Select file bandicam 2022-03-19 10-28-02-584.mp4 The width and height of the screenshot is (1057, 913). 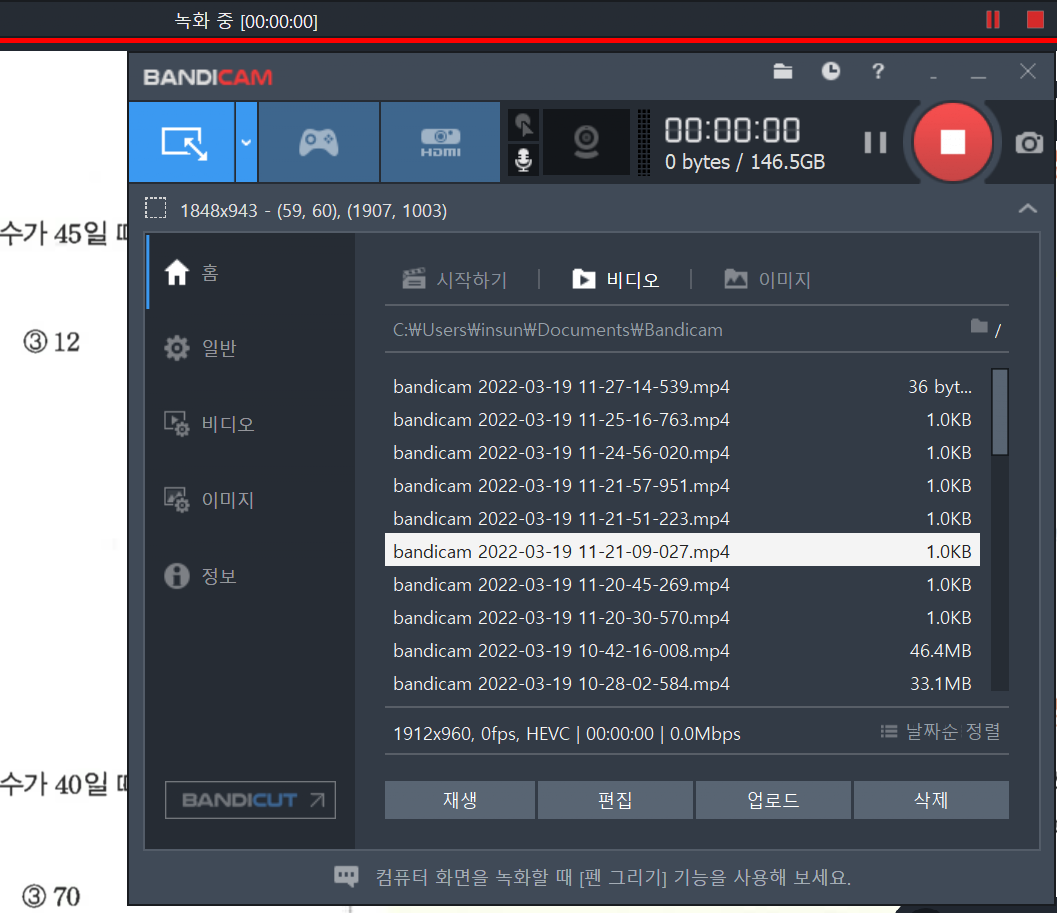coord(682,681)
